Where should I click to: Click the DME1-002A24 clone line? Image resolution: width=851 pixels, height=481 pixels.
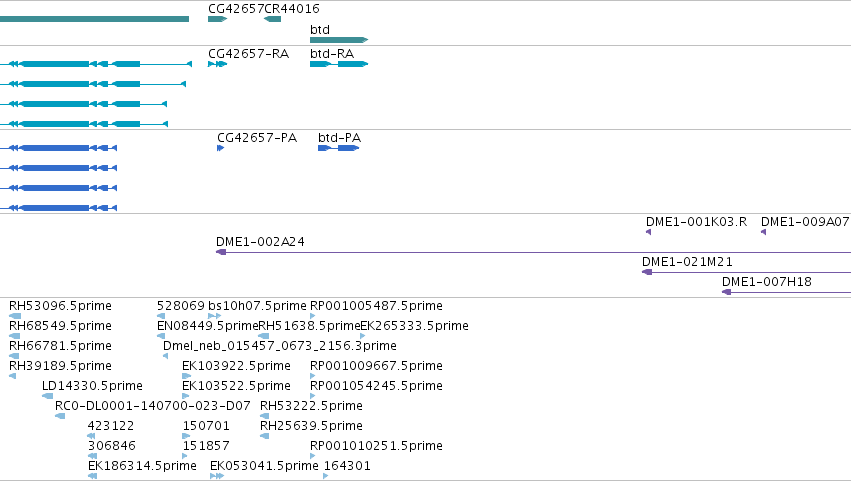(x=533, y=252)
